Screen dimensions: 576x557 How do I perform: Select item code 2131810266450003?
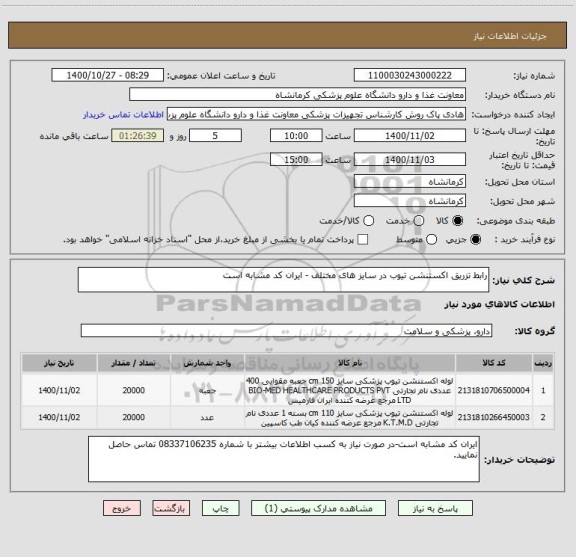point(494,417)
